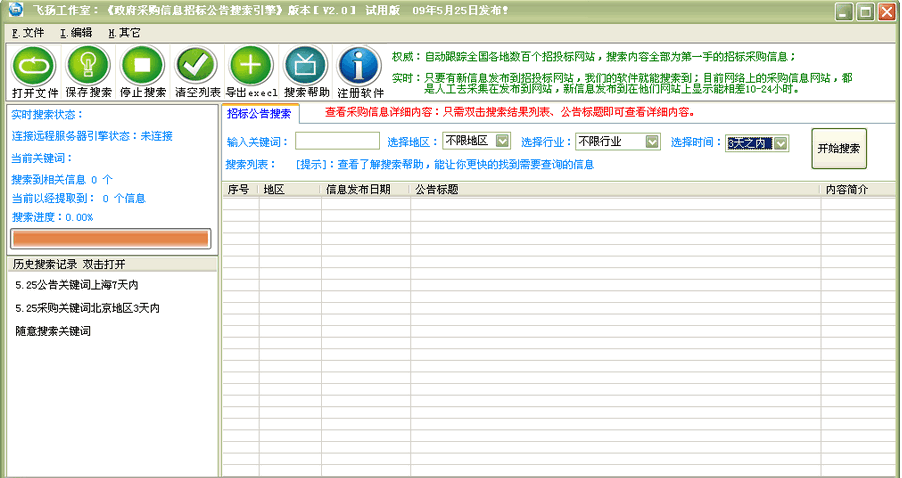
Task: Click the 当前以经提取到 0 个信息 text
Action: click(x=79, y=198)
